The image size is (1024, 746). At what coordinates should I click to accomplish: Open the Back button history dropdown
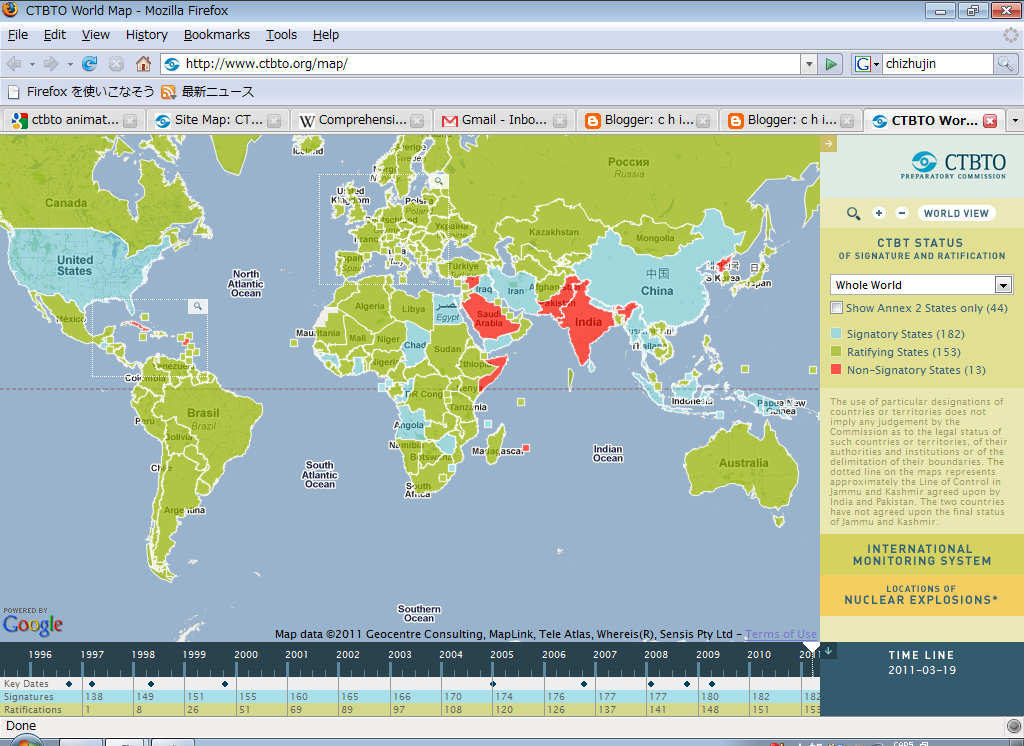click(x=32, y=65)
